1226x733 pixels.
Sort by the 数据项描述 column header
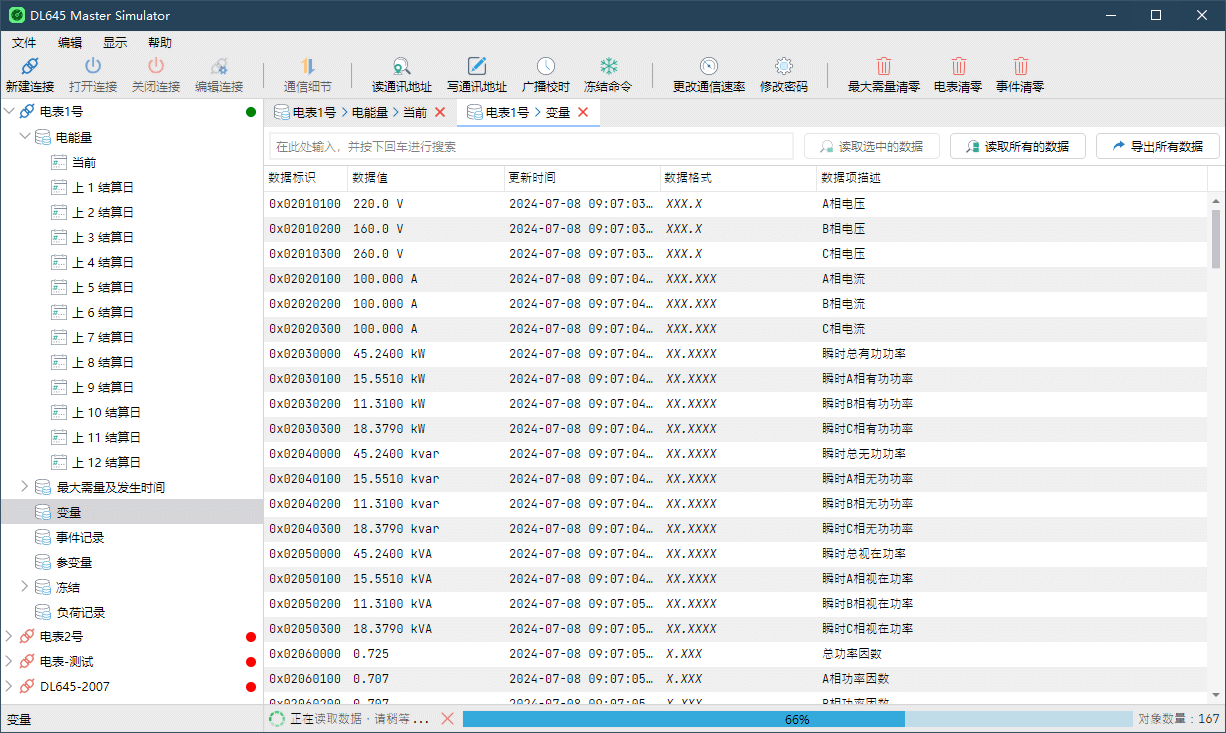coord(1012,178)
